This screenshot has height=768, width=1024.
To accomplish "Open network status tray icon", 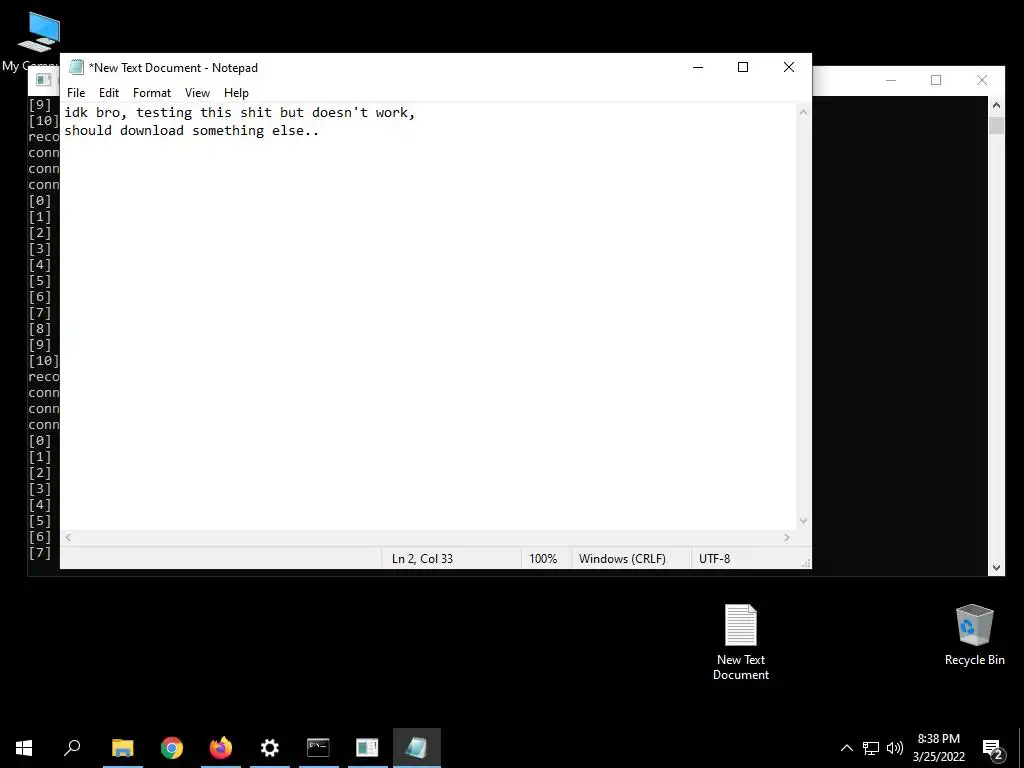I will 871,748.
